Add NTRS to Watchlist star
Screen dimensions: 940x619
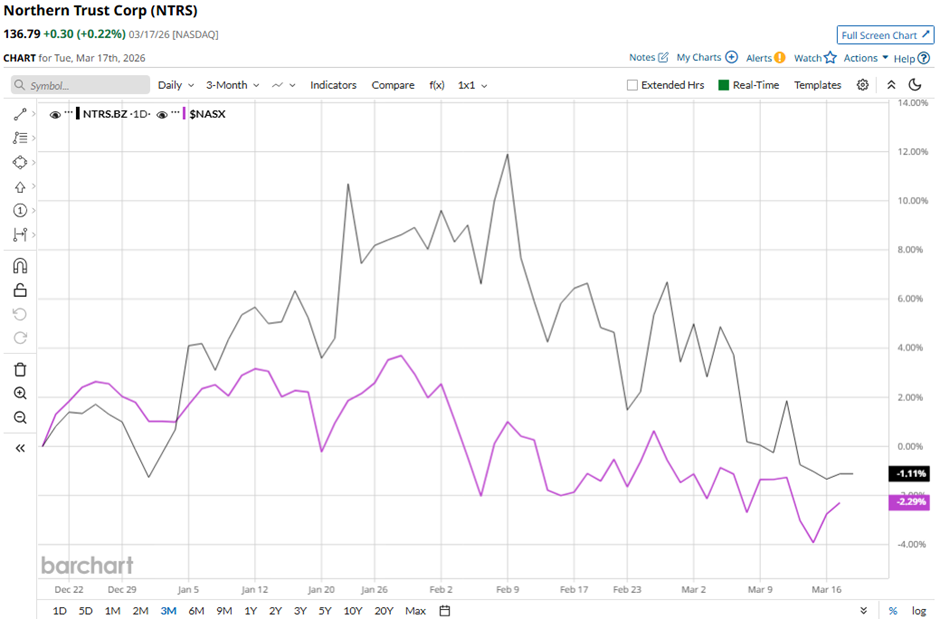[x=815, y=58]
